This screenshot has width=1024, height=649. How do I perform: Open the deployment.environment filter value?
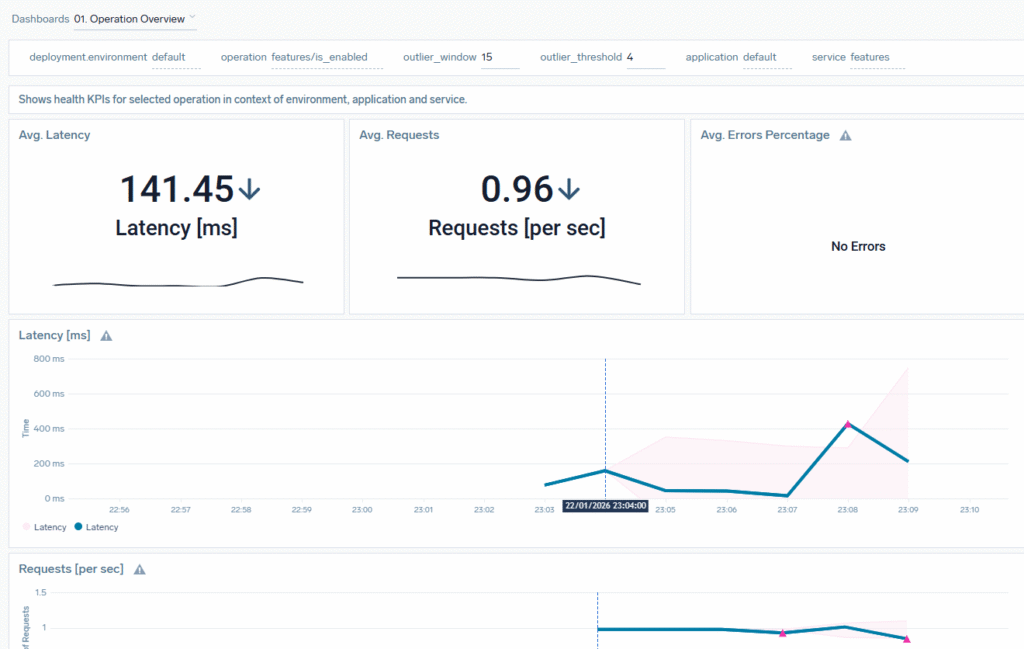tap(175, 58)
